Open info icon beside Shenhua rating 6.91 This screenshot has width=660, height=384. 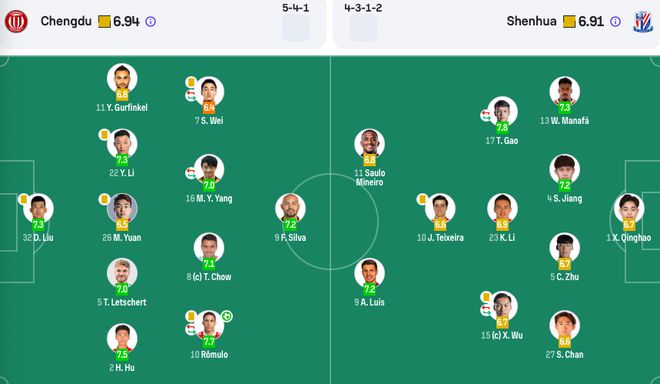[615, 21]
